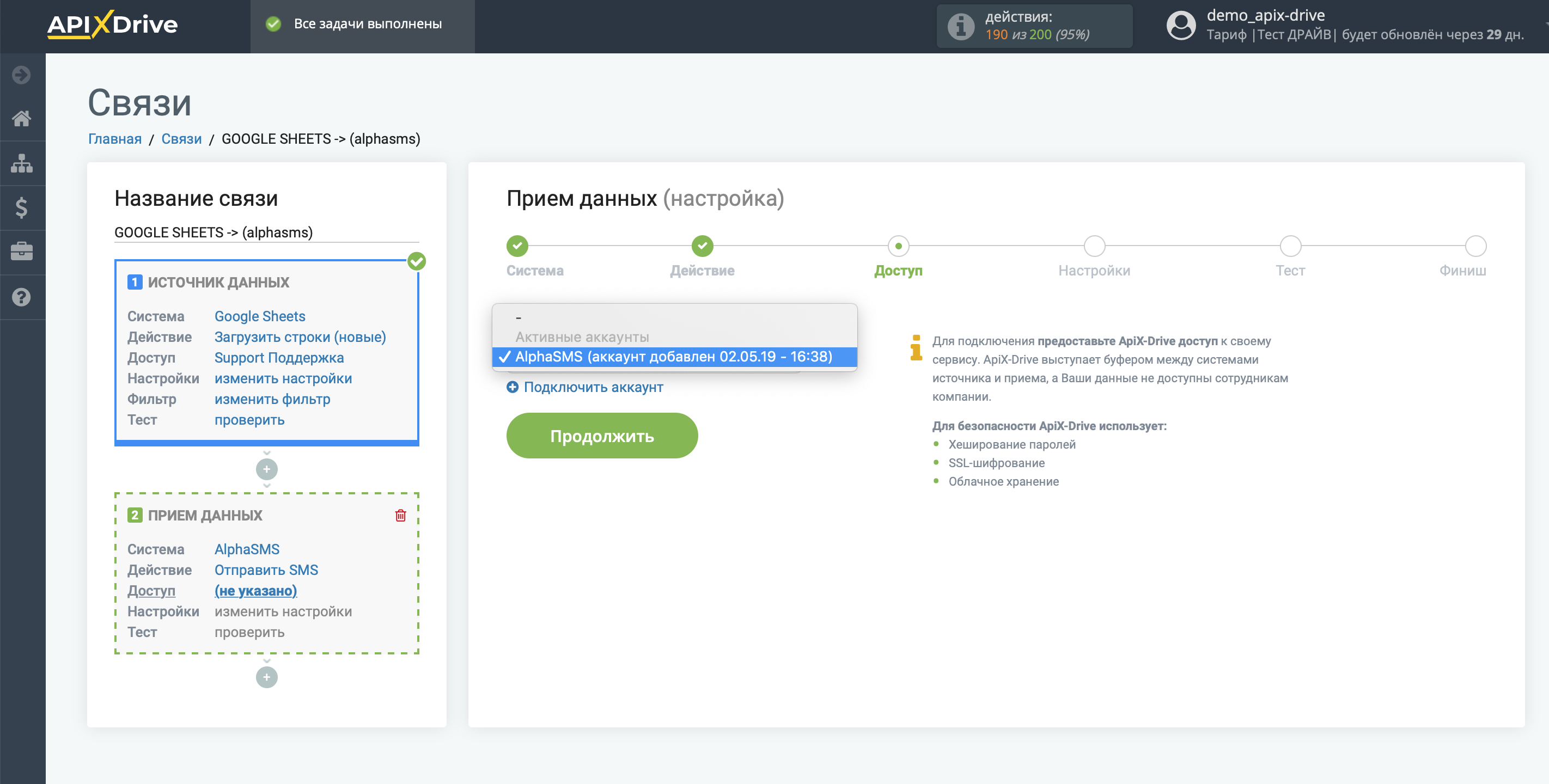Image resolution: width=1549 pixels, height=784 pixels.
Task: Click green check icon on data source block
Action: coord(417,261)
